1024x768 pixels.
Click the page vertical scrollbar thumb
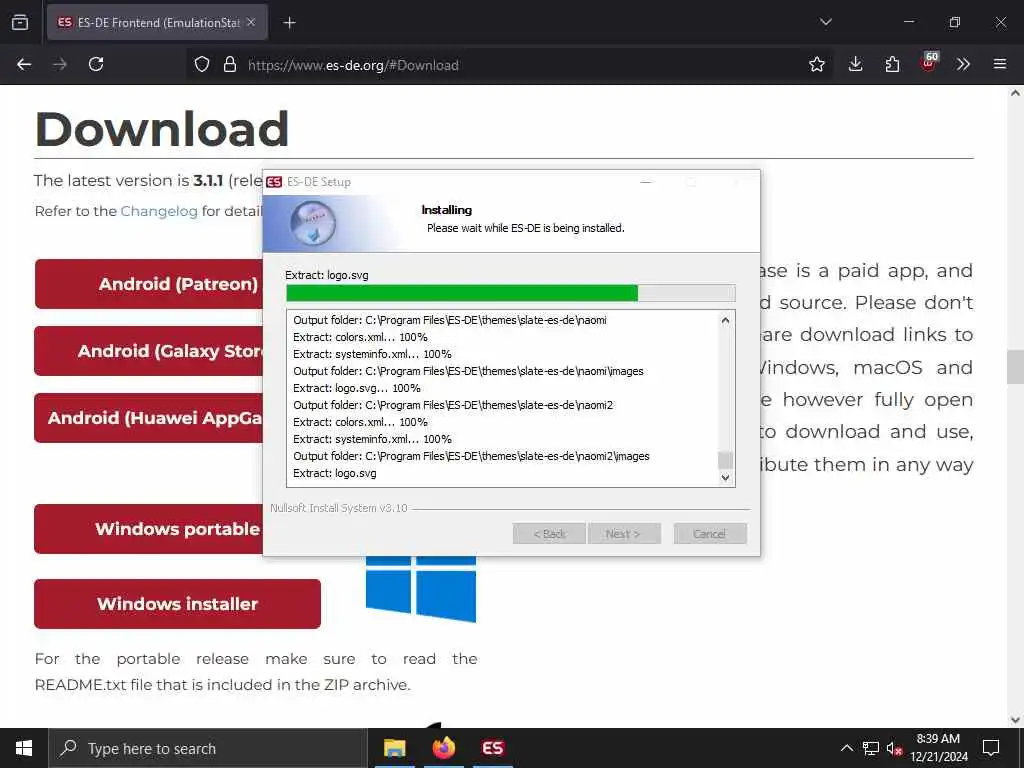1015,367
